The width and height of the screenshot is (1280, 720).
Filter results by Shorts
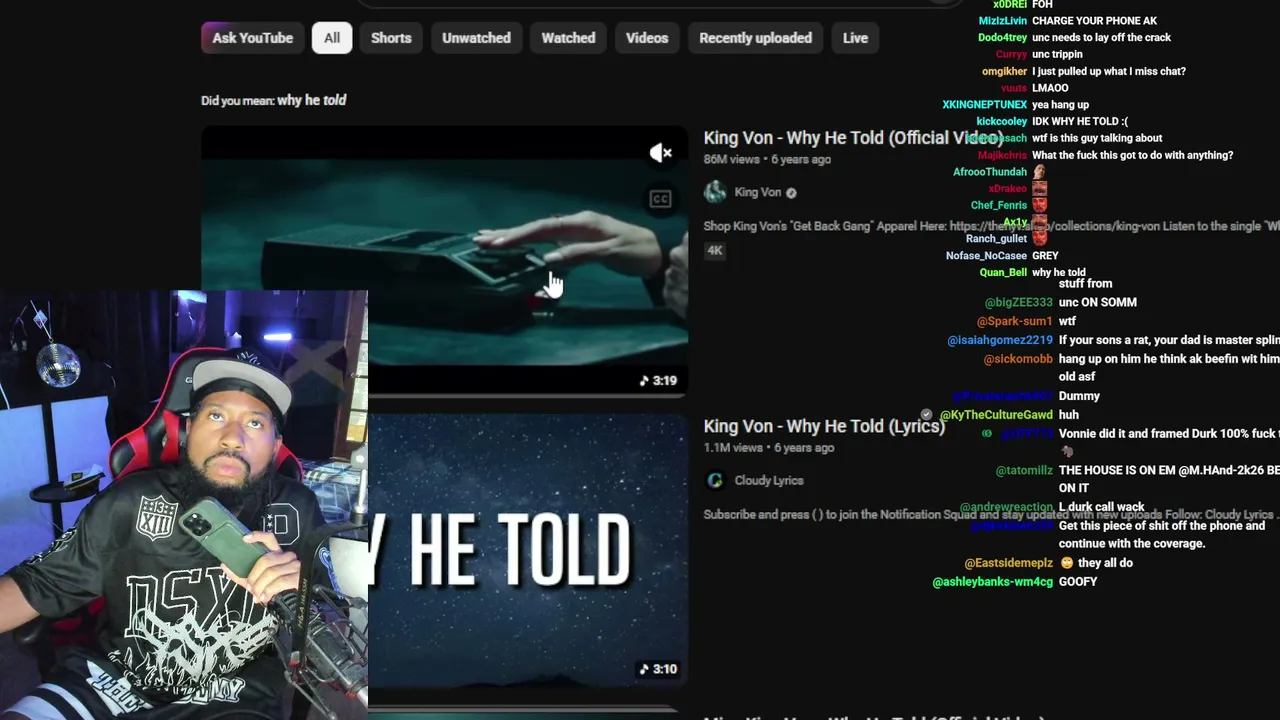tap(391, 38)
